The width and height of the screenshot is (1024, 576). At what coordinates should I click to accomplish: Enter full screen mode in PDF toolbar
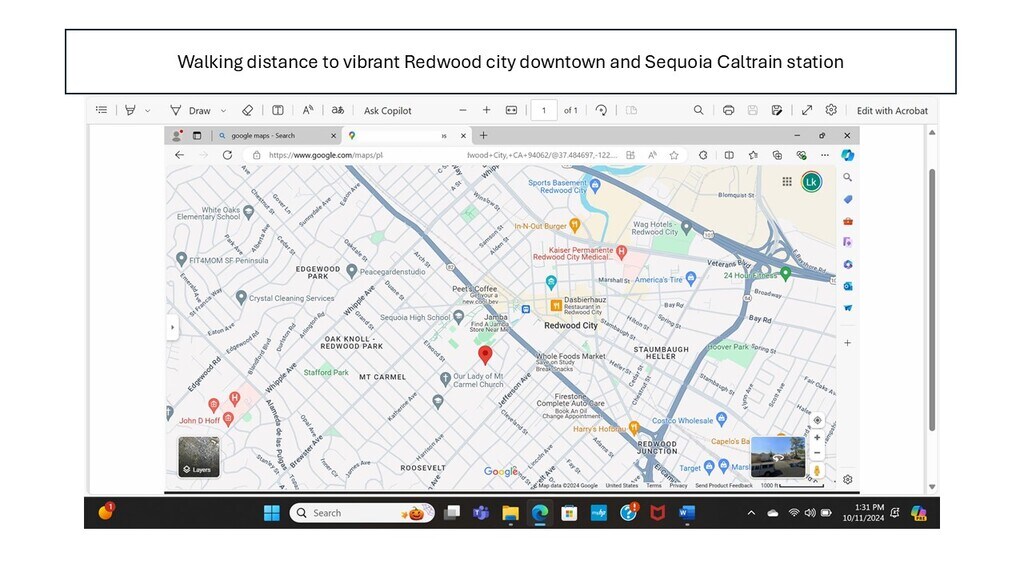tap(806, 110)
